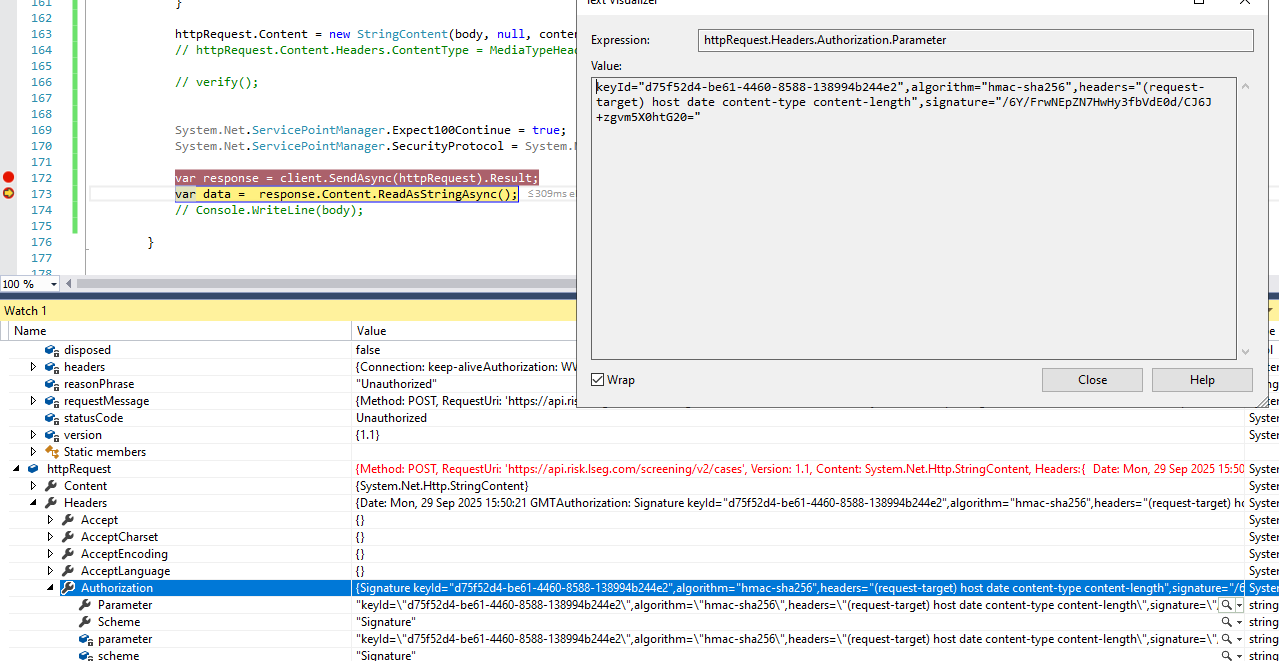
Task: Expand the AcceptLanguage node
Action: tap(51, 571)
